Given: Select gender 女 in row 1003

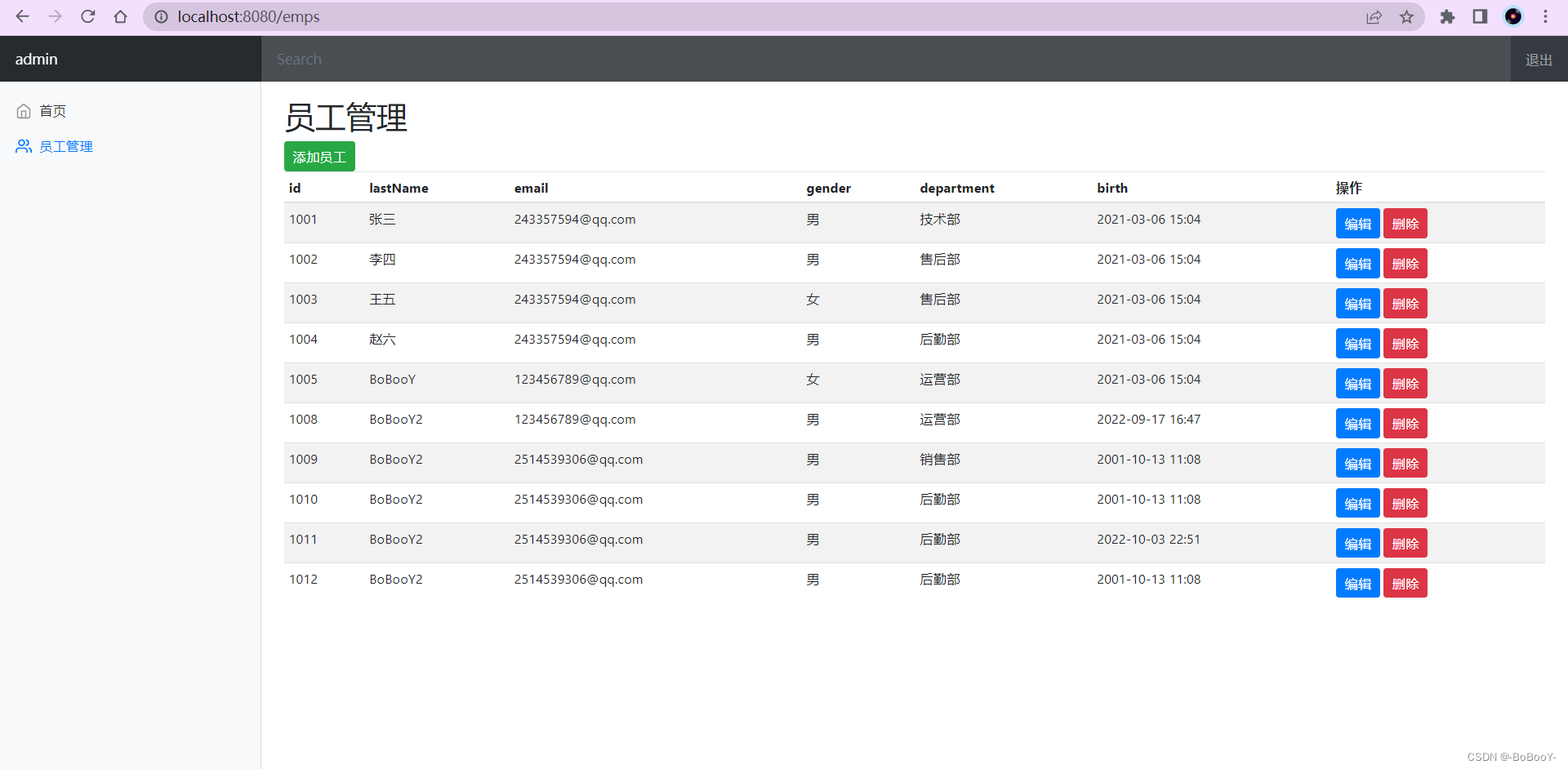Looking at the screenshot, I should click(813, 299).
